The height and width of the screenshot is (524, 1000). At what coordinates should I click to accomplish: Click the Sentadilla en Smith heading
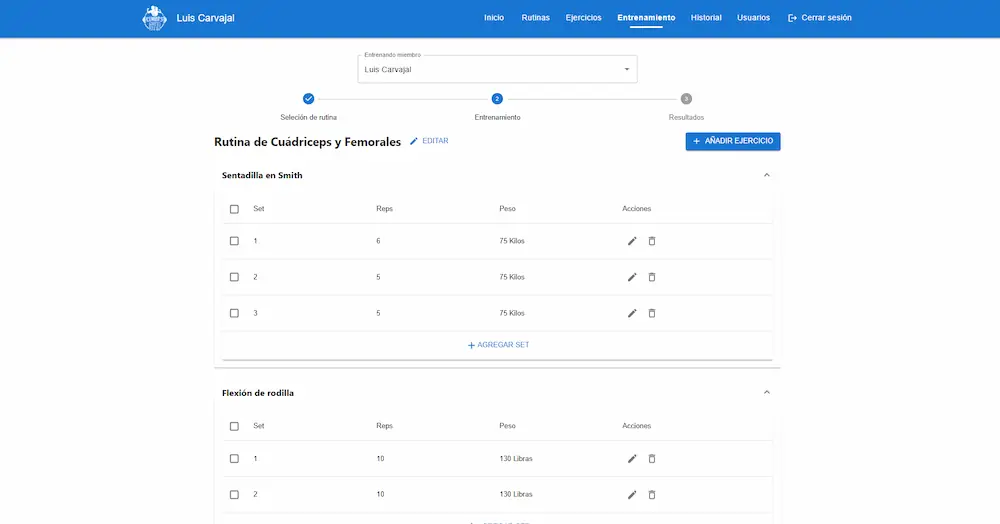(262, 175)
